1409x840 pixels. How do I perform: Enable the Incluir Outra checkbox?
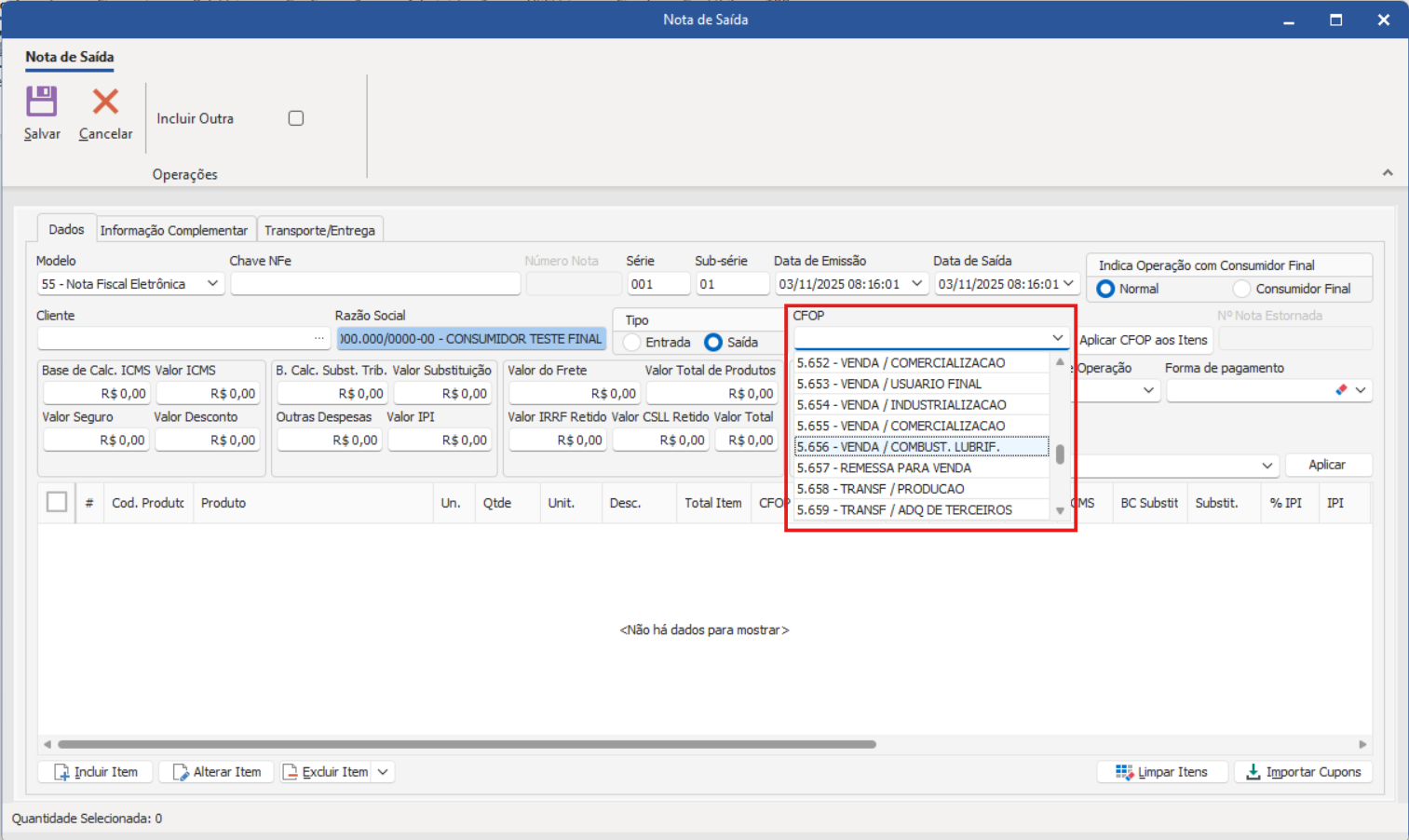(x=296, y=118)
